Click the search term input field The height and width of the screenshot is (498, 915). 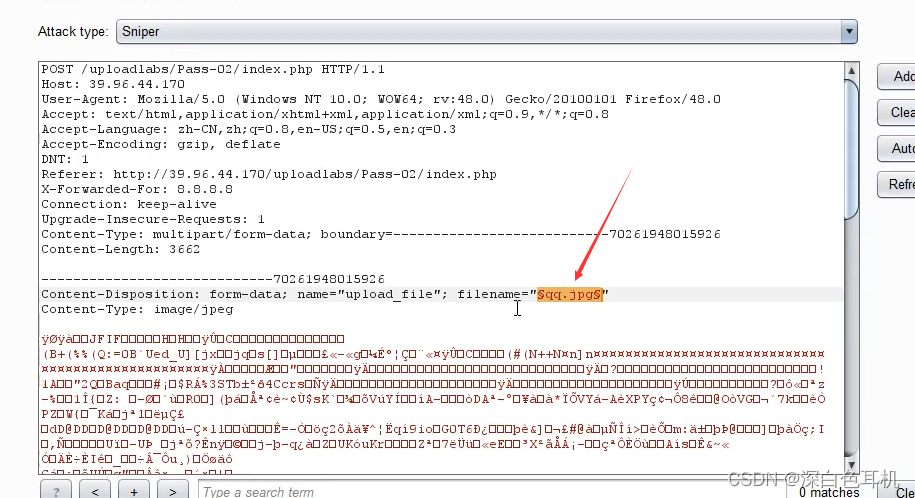pyautogui.click(x=490, y=492)
